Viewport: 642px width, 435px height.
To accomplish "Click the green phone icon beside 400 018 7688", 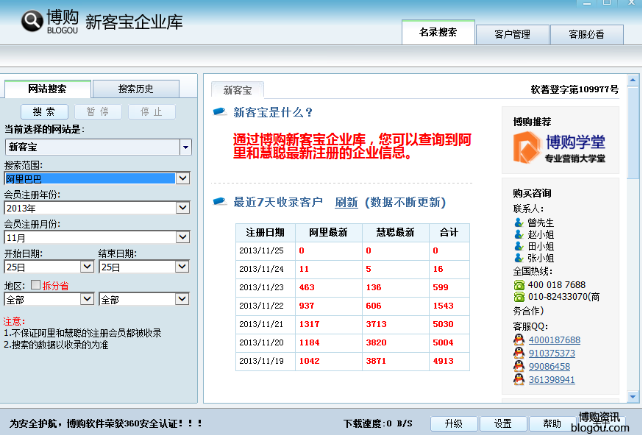I will point(518,285).
